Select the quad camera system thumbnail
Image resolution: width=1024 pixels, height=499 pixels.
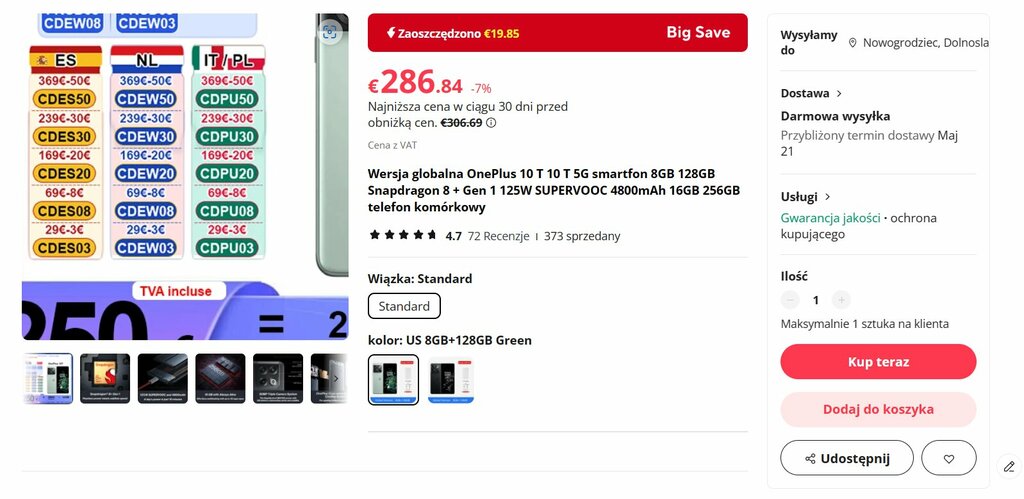pos(278,379)
